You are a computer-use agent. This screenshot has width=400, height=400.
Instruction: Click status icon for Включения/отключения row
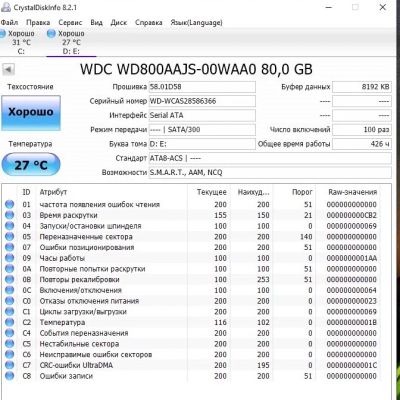[x=10, y=290]
